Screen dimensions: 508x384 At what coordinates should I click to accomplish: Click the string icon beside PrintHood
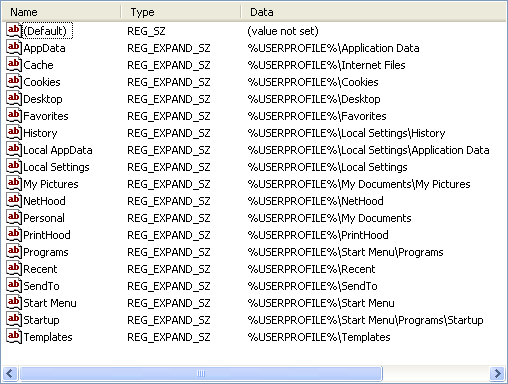pos(14,234)
